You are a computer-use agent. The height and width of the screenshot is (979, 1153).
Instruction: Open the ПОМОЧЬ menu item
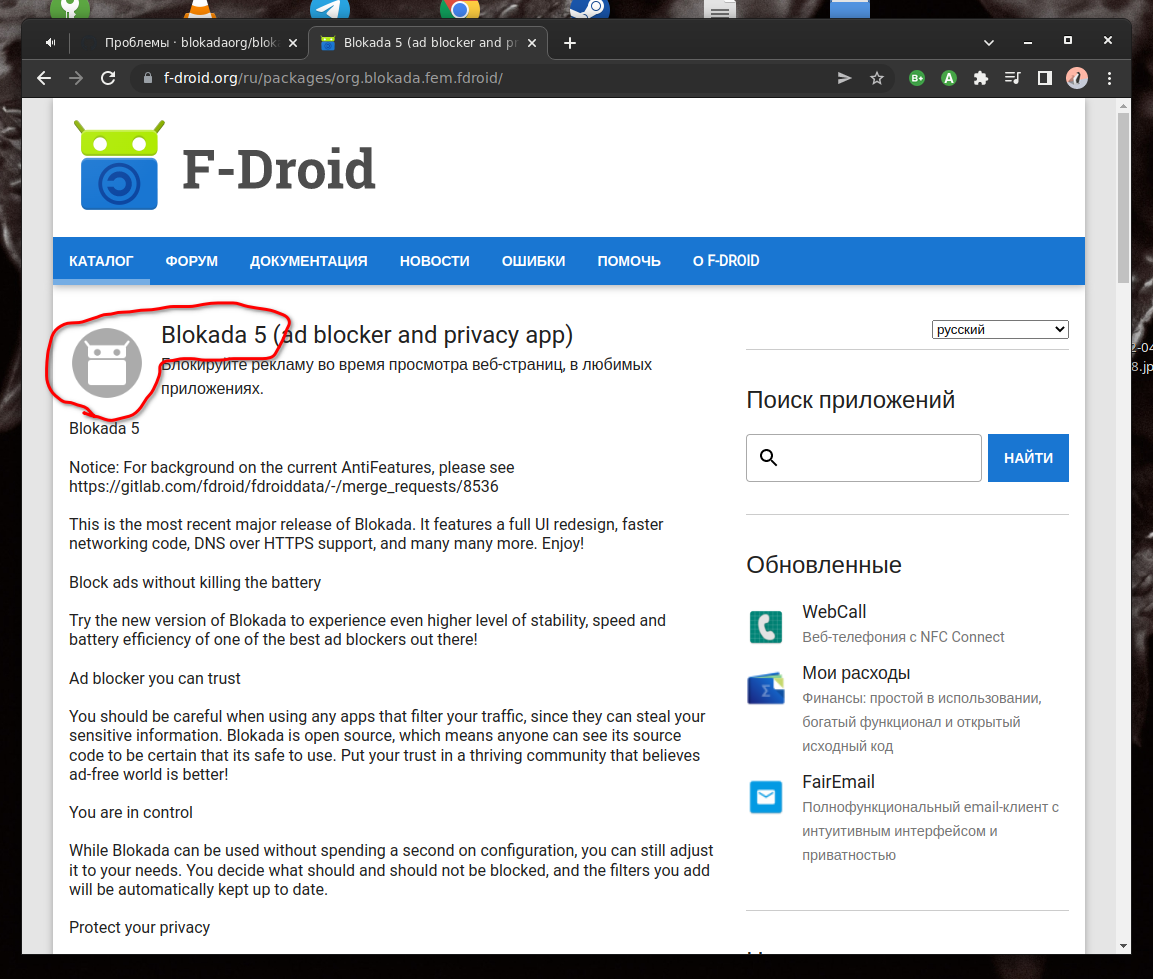click(x=629, y=261)
